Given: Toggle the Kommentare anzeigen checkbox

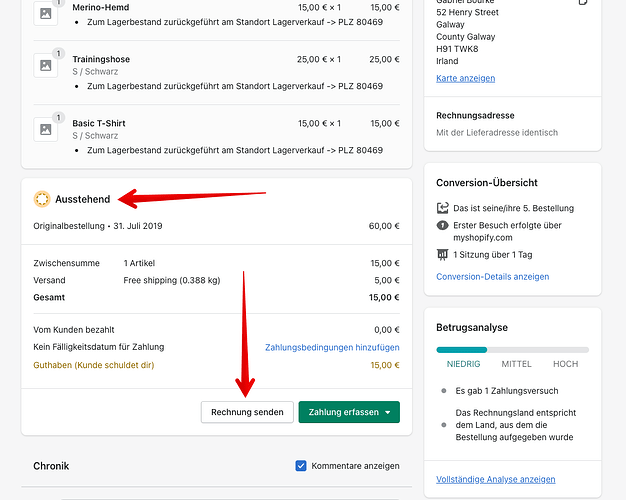Looking at the screenshot, I should pos(302,465).
